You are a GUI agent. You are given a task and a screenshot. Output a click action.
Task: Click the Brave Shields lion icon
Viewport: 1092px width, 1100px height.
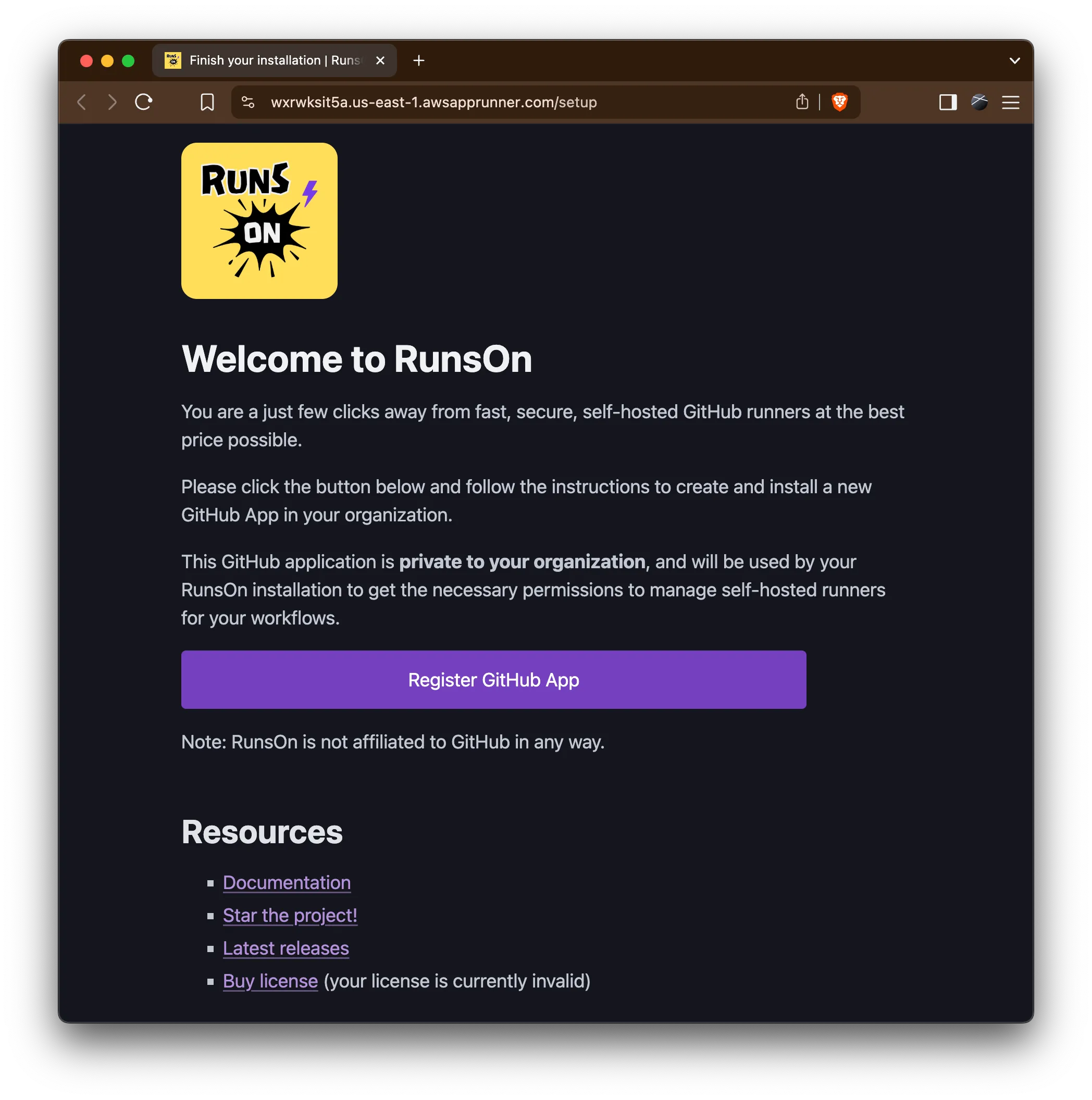pos(839,102)
